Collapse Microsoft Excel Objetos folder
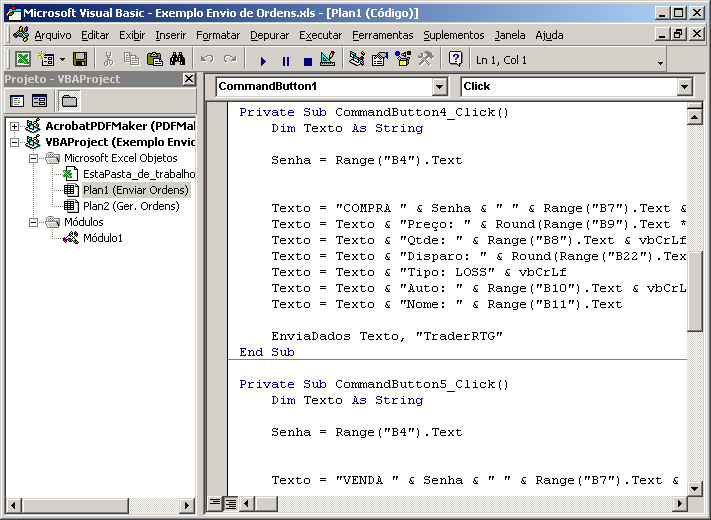 coord(34,158)
